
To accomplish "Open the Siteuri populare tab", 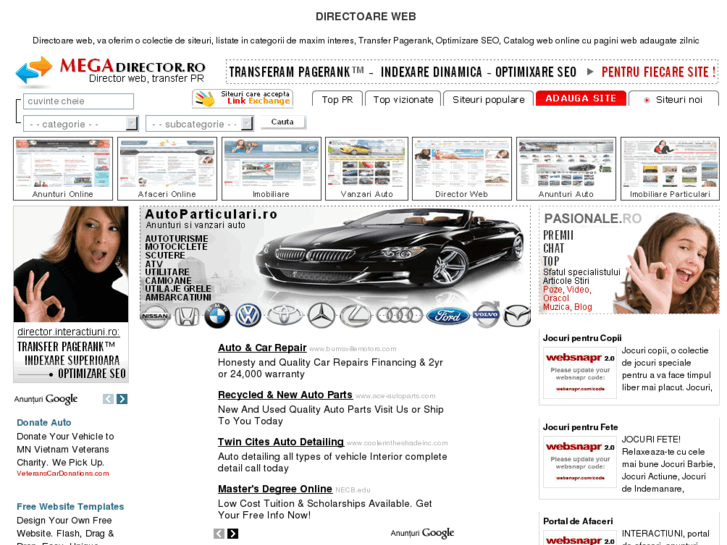I will coord(488,99).
